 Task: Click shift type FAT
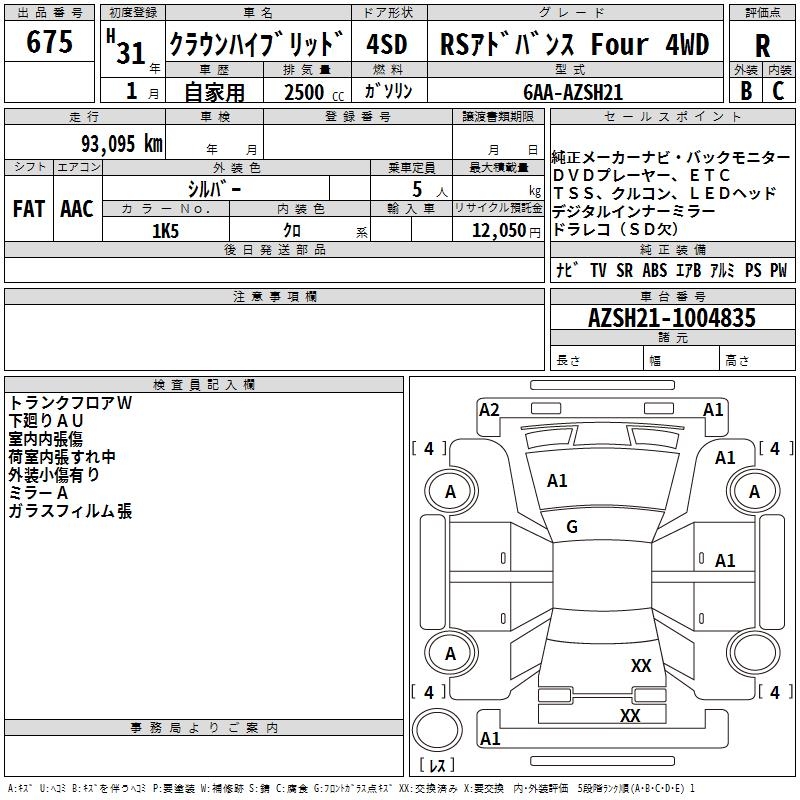coord(29,209)
